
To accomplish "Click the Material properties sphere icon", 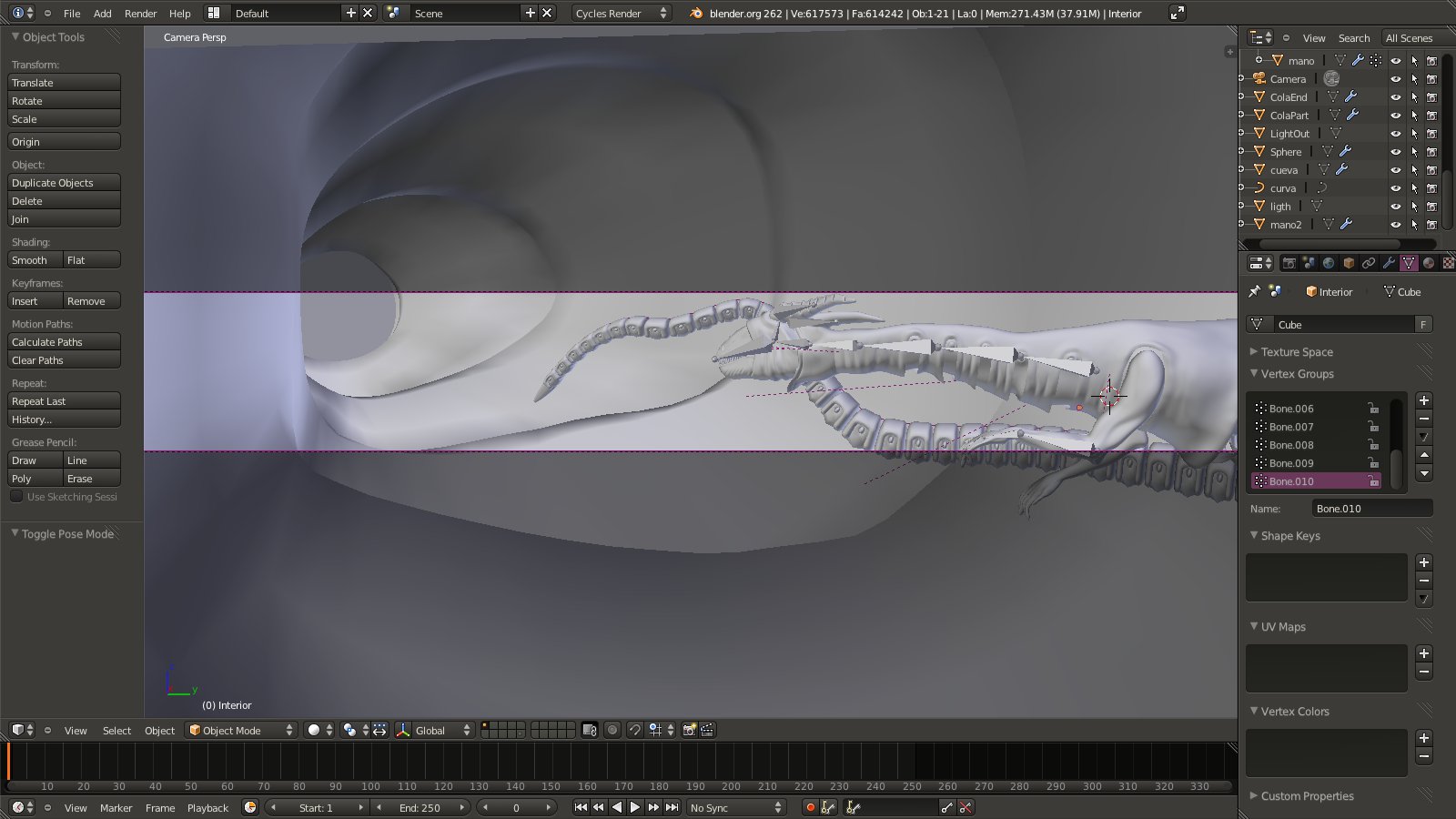I will [x=1429, y=263].
